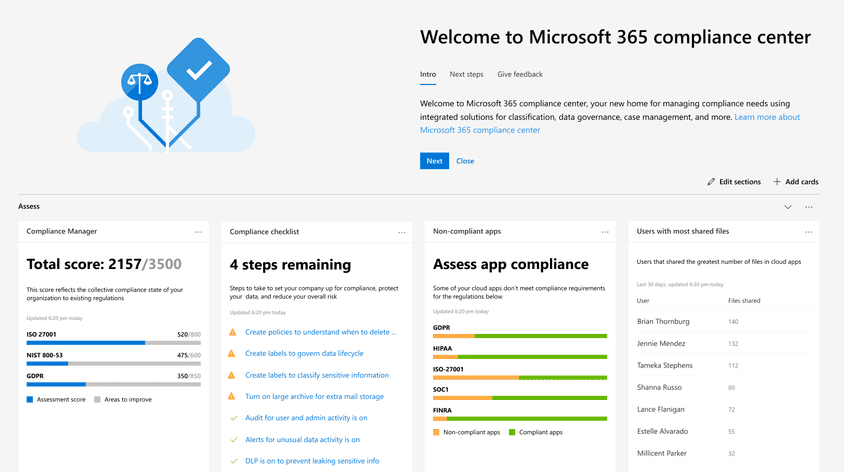Click checkmark next to DLP is on item
844x472 pixels.
pos(233,461)
